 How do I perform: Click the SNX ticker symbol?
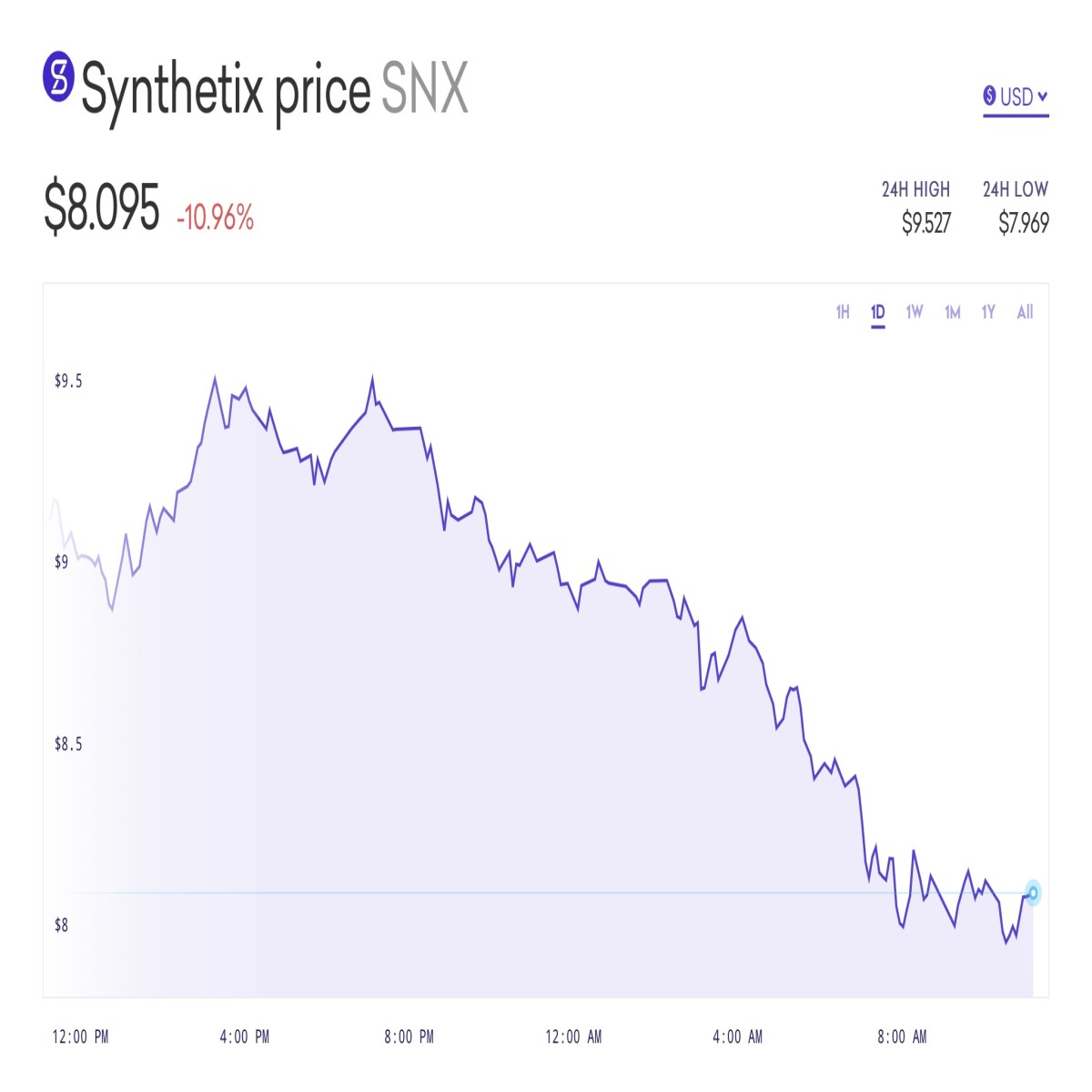(x=425, y=89)
